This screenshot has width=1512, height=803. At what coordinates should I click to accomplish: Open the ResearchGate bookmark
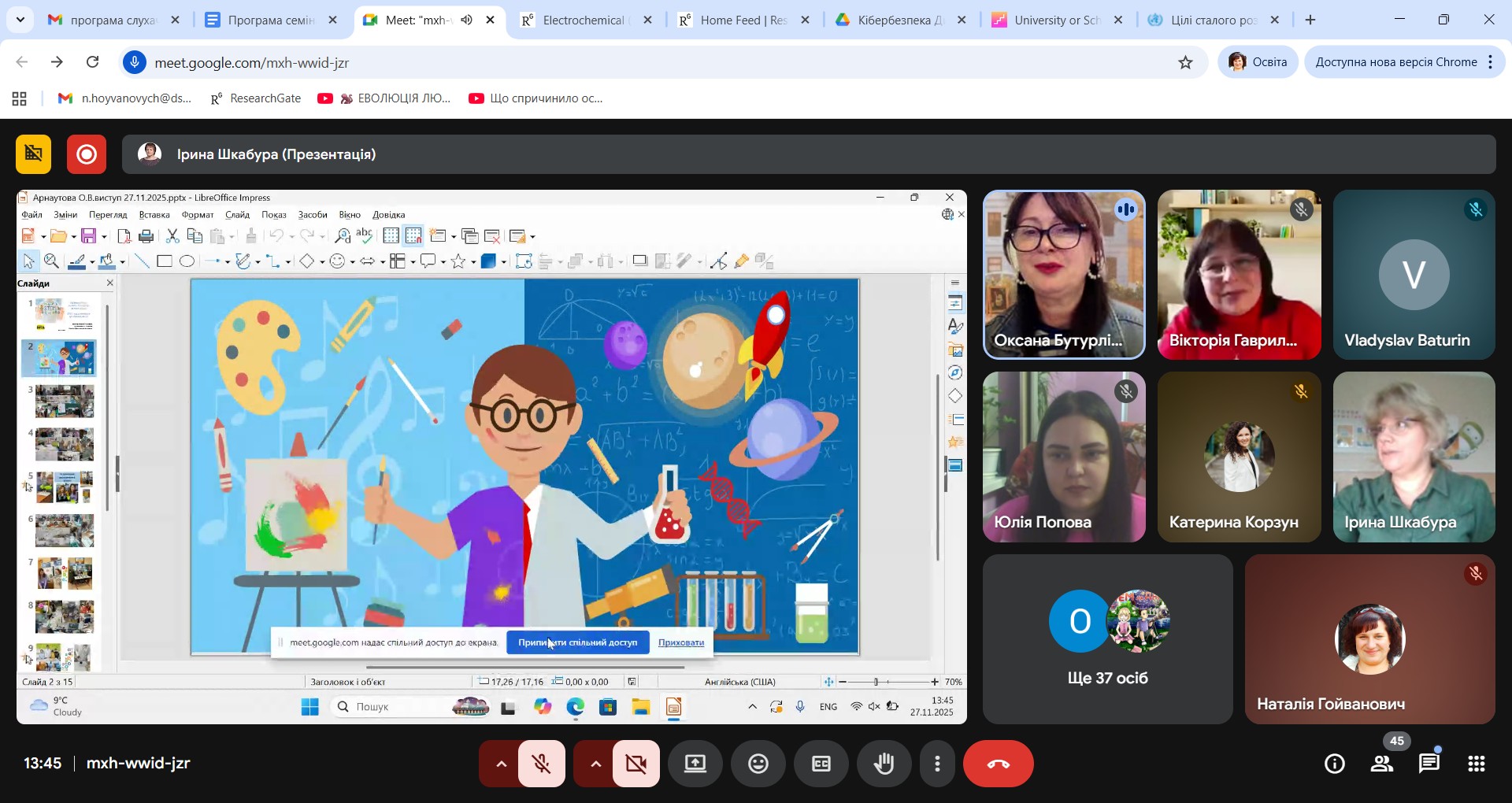pos(256,98)
